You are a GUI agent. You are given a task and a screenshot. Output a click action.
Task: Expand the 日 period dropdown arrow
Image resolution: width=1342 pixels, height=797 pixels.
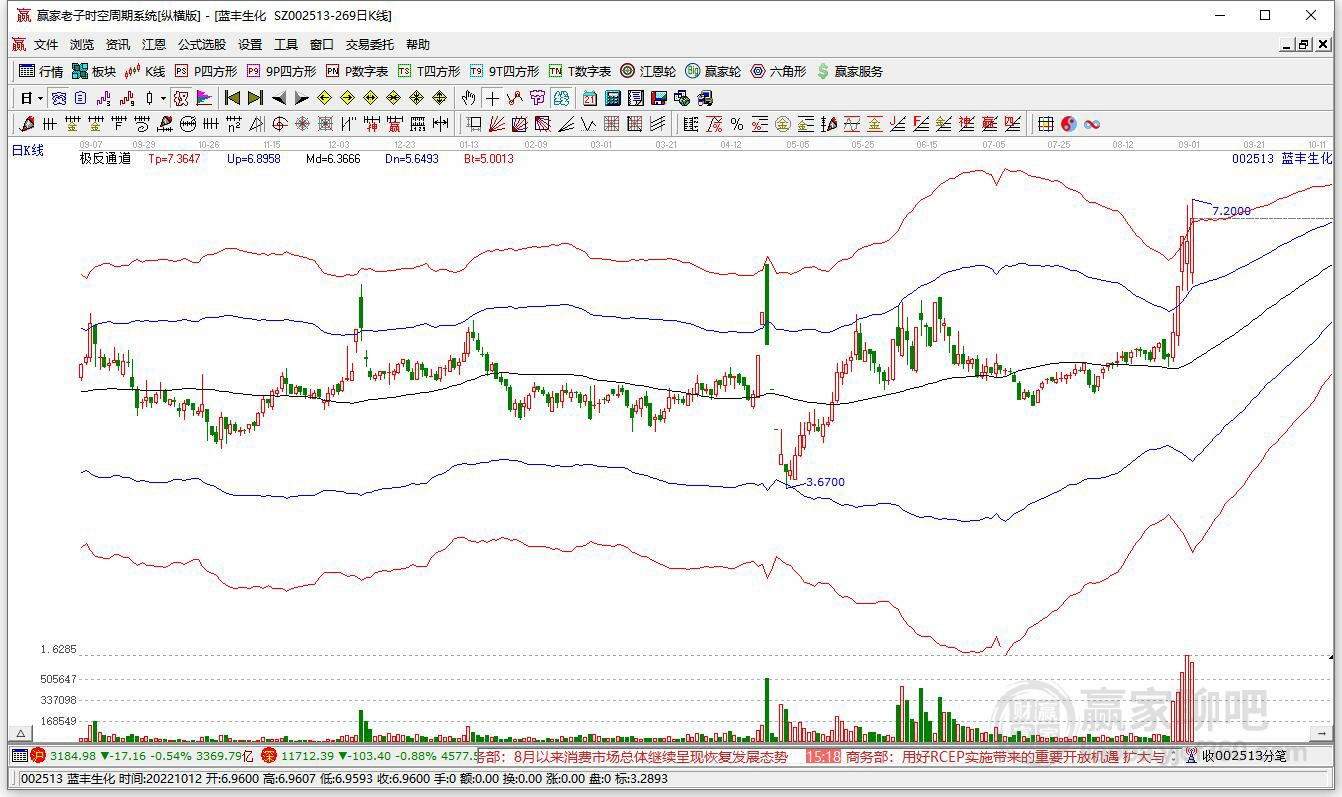[x=40, y=98]
